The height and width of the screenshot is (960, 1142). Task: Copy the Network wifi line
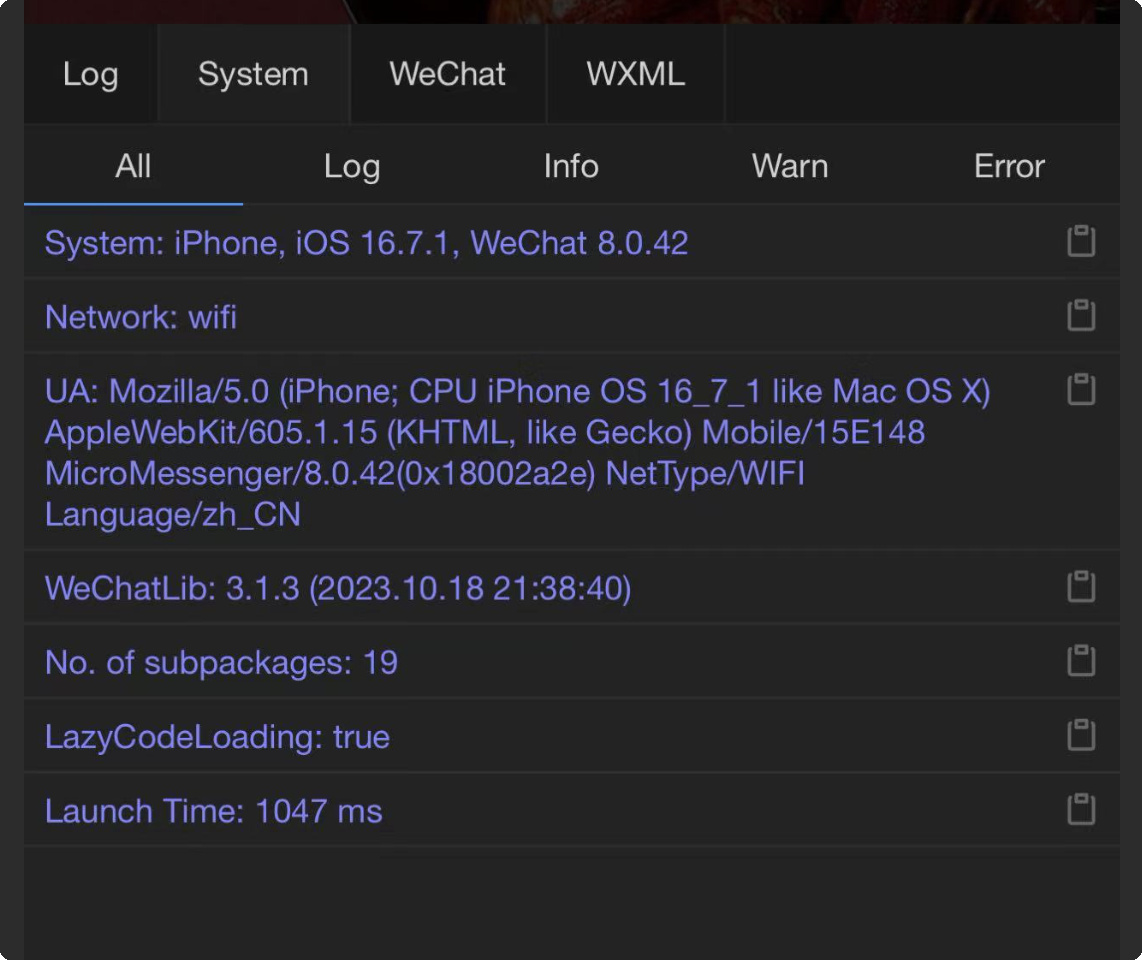point(1082,315)
